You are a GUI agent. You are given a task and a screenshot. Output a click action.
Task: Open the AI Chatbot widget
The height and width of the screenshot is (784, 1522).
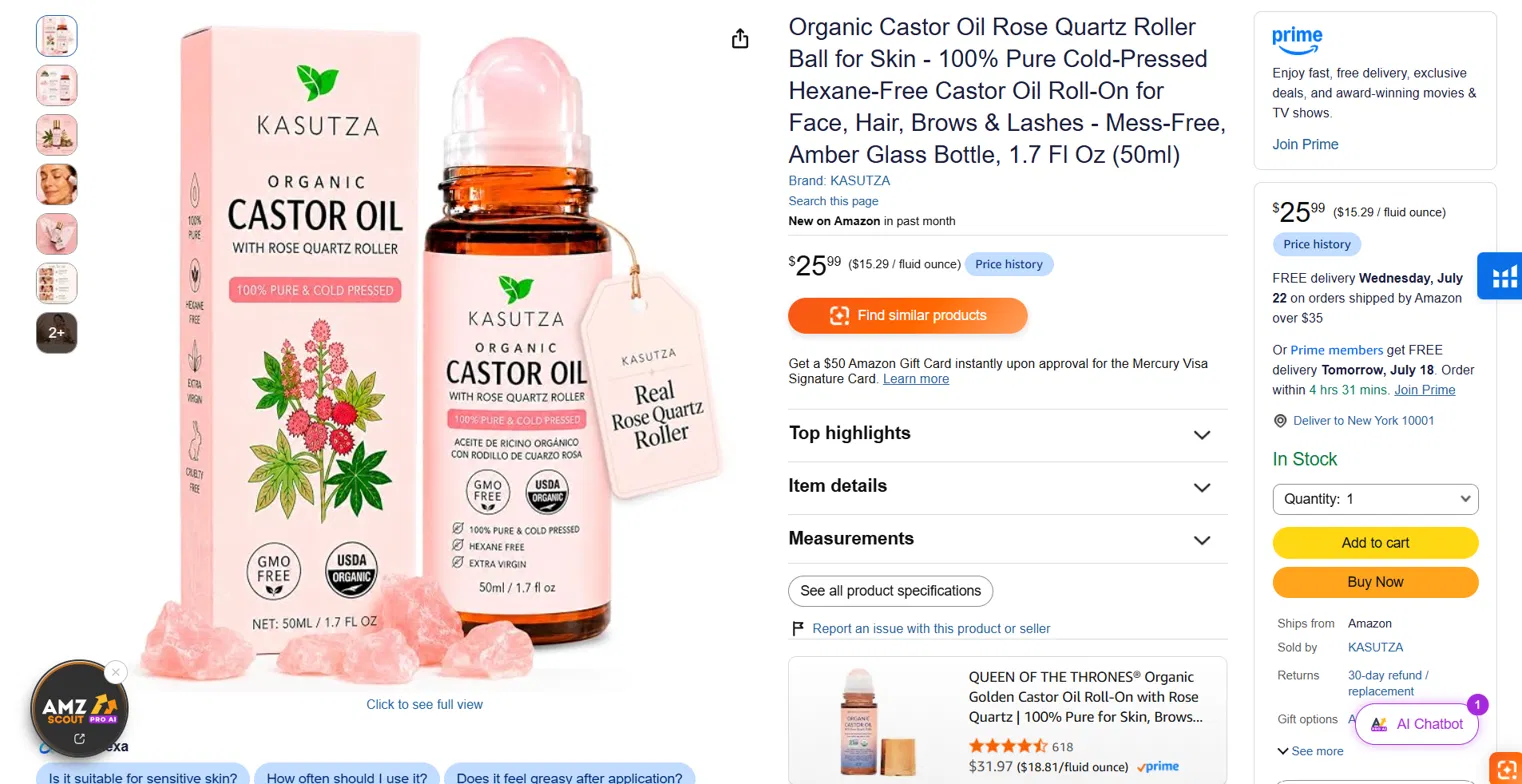pos(1417,724)
